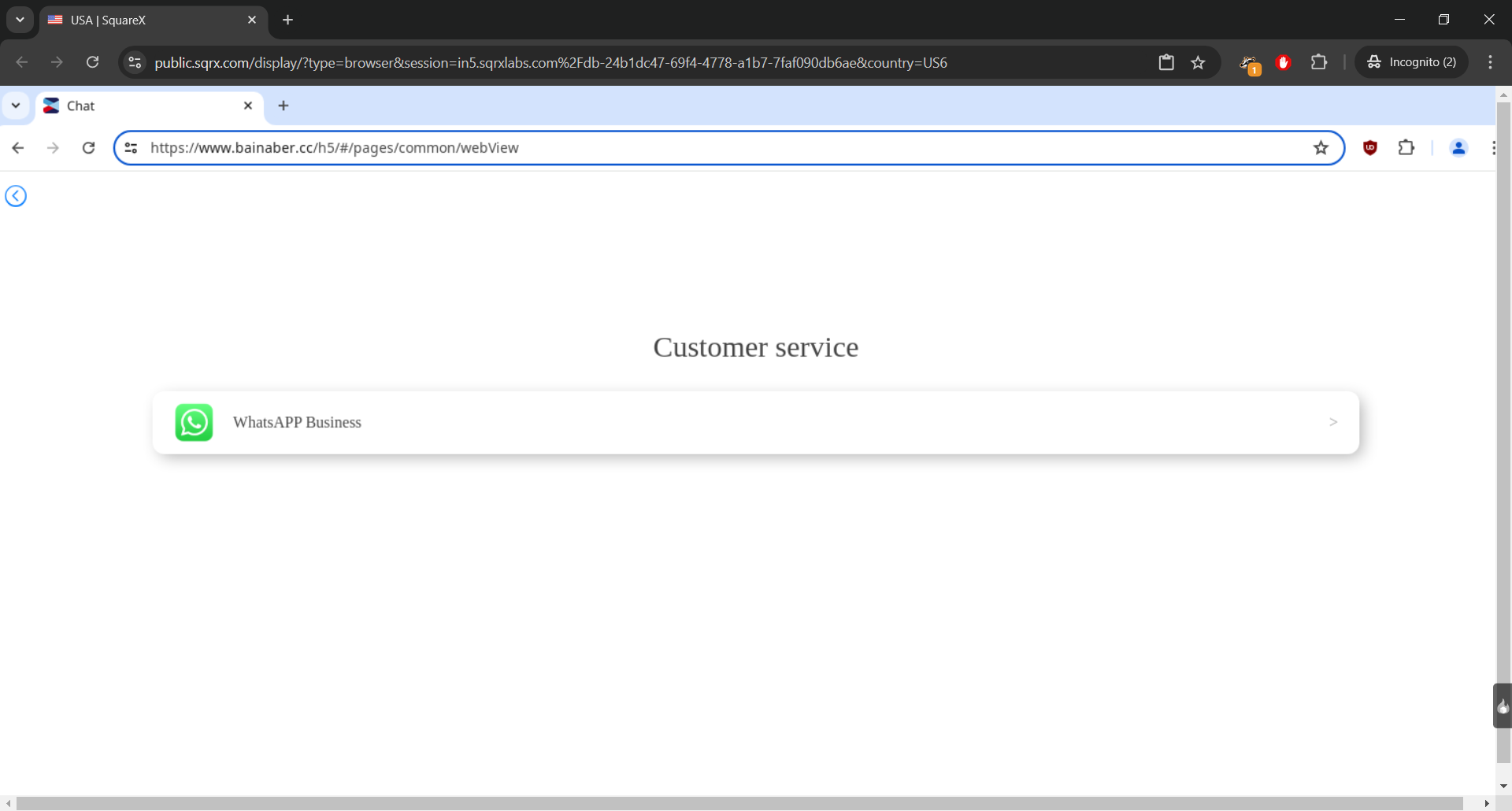Click the outer browser clipboard icon

1166,62
